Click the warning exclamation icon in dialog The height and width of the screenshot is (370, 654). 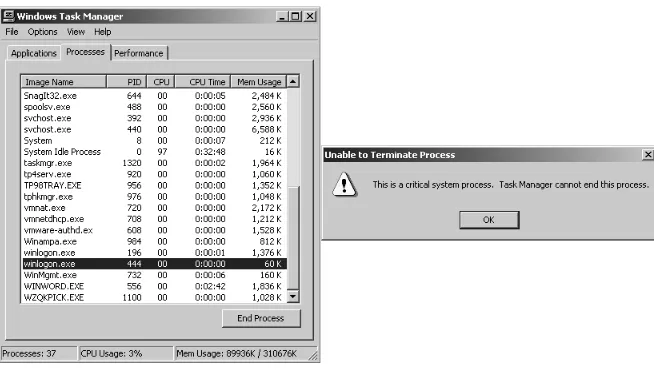click(x=344, y=184)
